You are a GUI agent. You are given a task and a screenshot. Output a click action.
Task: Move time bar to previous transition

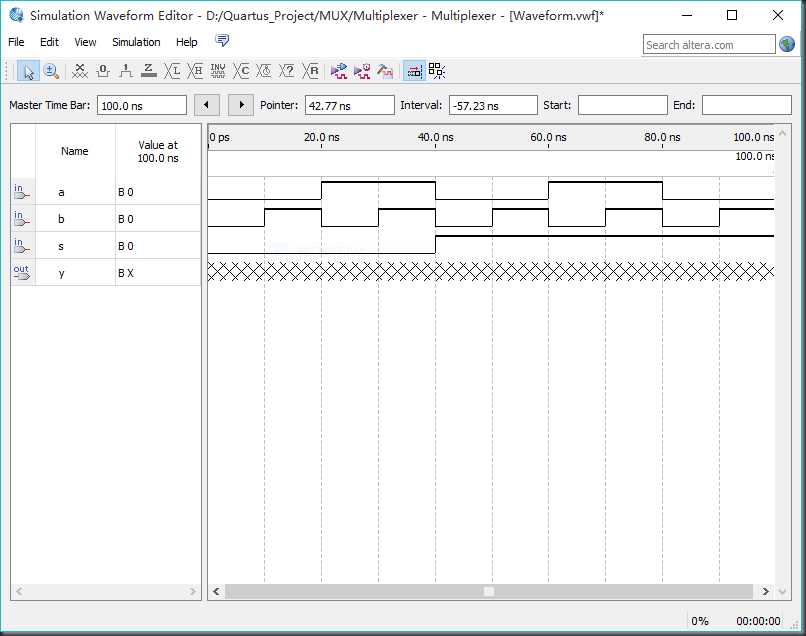[x=207, y=105]
